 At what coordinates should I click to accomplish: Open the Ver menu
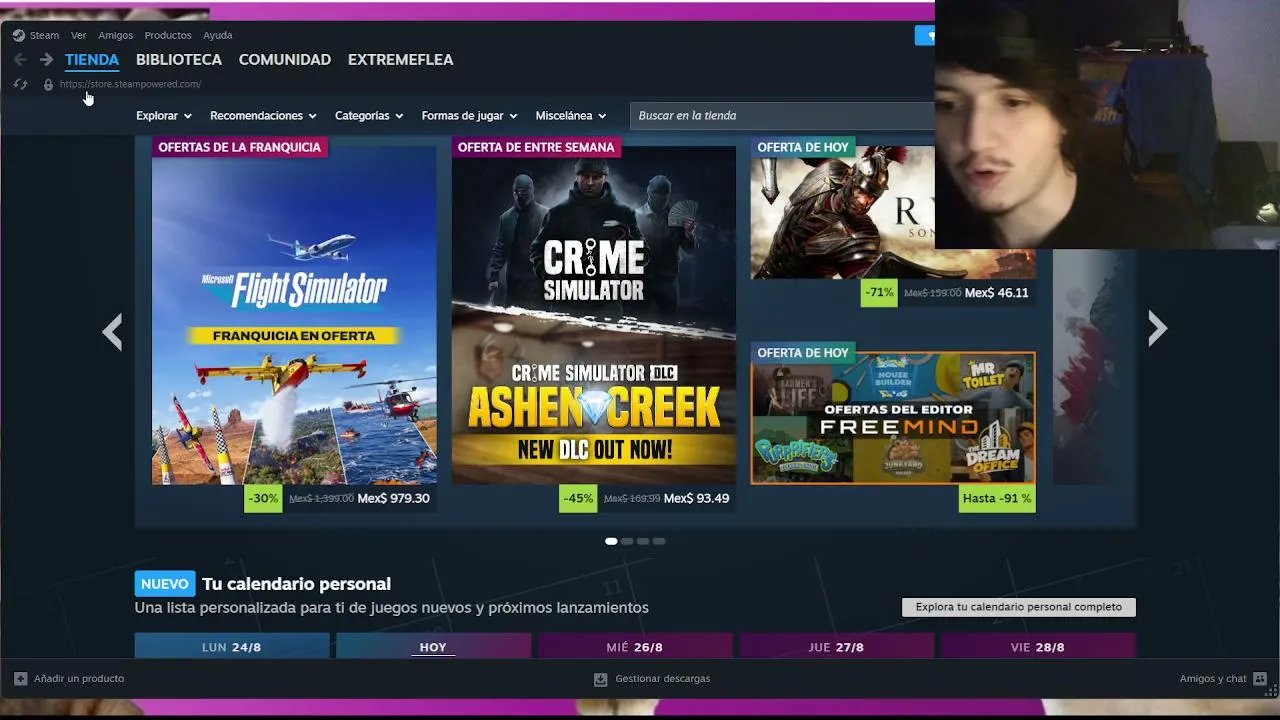pos(78,35)
